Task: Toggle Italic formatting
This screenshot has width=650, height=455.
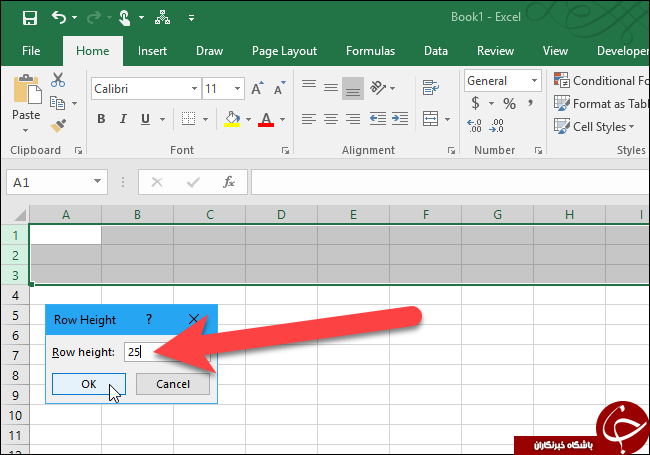Action: tap(123, 119)
